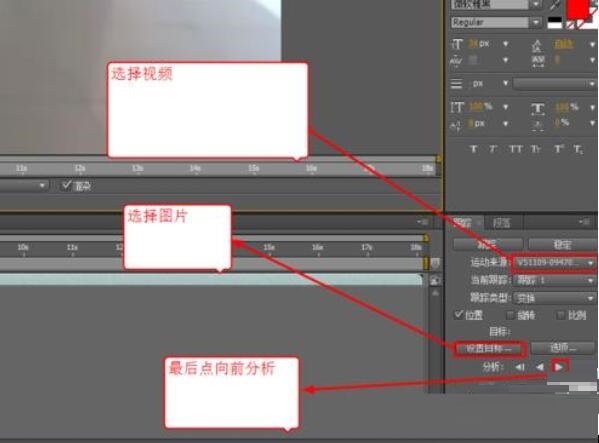Open the timeline panel options menu
The width and height of the screenshot is (599, 443).
click(423, 222)
